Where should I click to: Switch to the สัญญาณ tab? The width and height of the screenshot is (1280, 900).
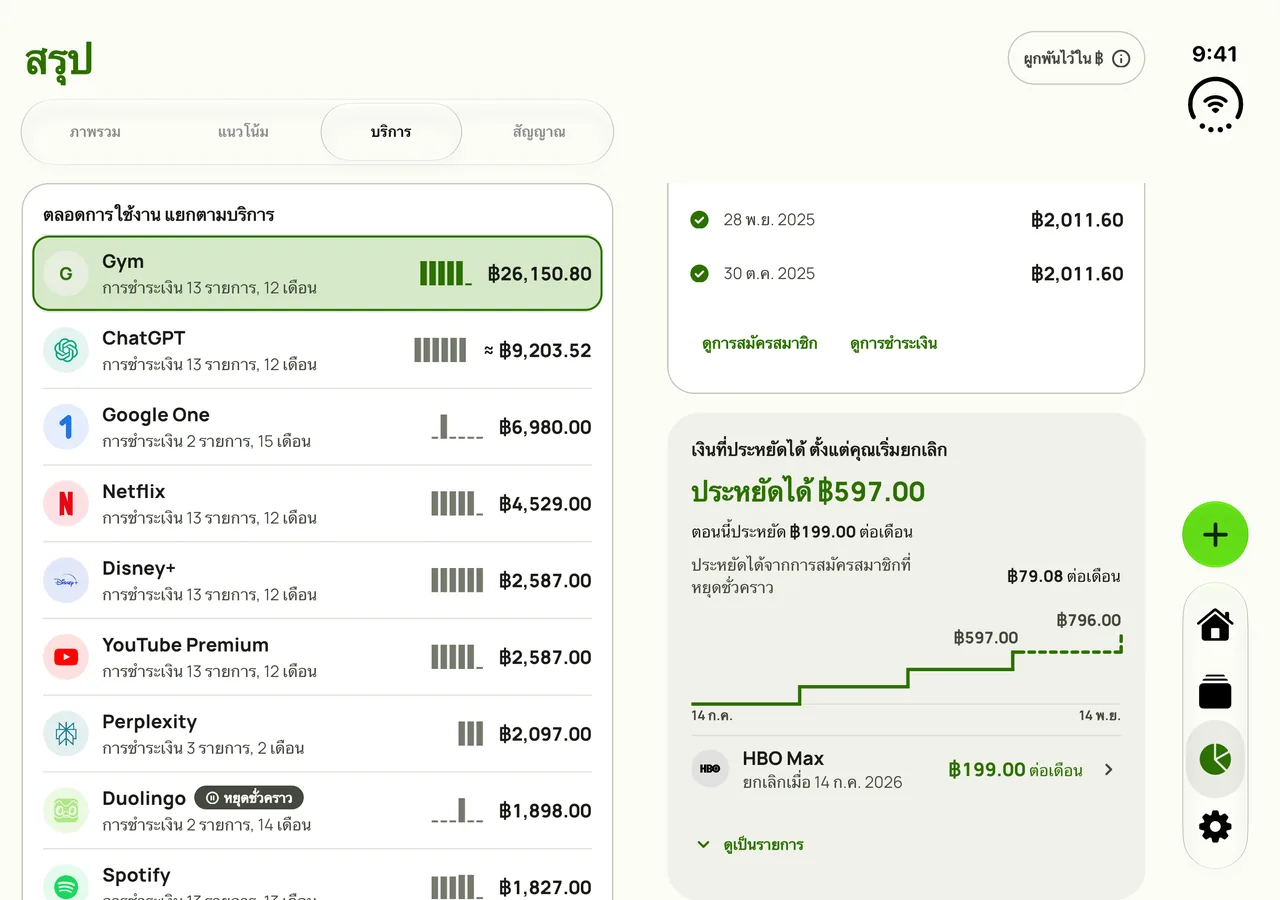539,132
